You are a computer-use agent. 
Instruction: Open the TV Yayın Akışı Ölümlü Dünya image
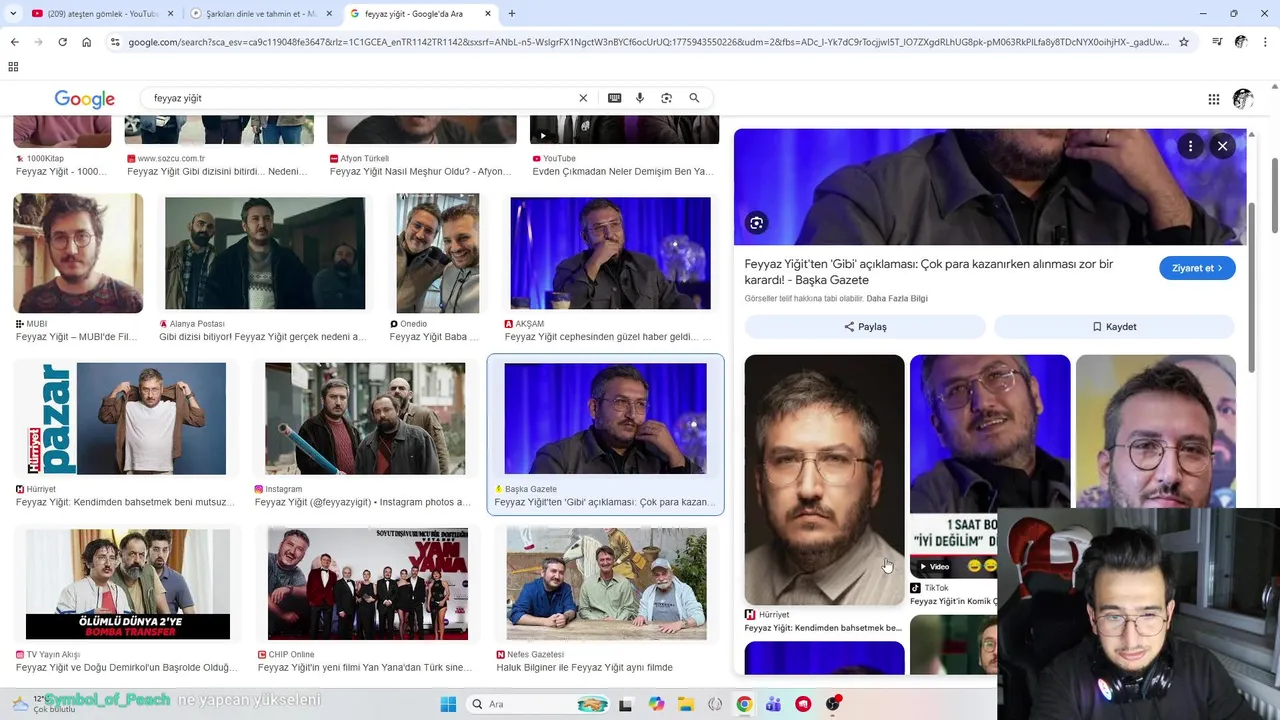click(x=128, y=584)
